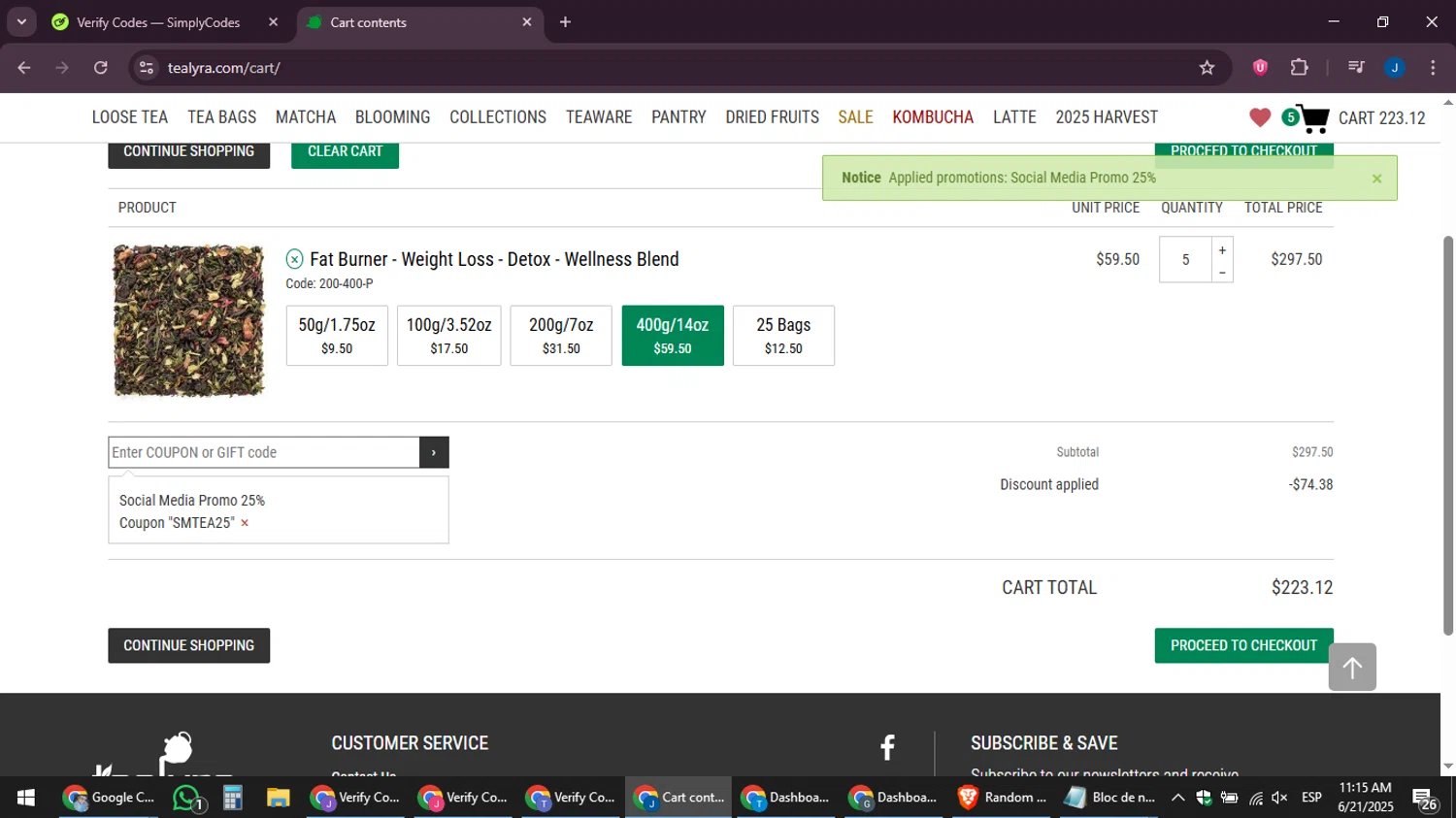
Task: Open File Explorer from taskbar
Action: pos(279,798)
